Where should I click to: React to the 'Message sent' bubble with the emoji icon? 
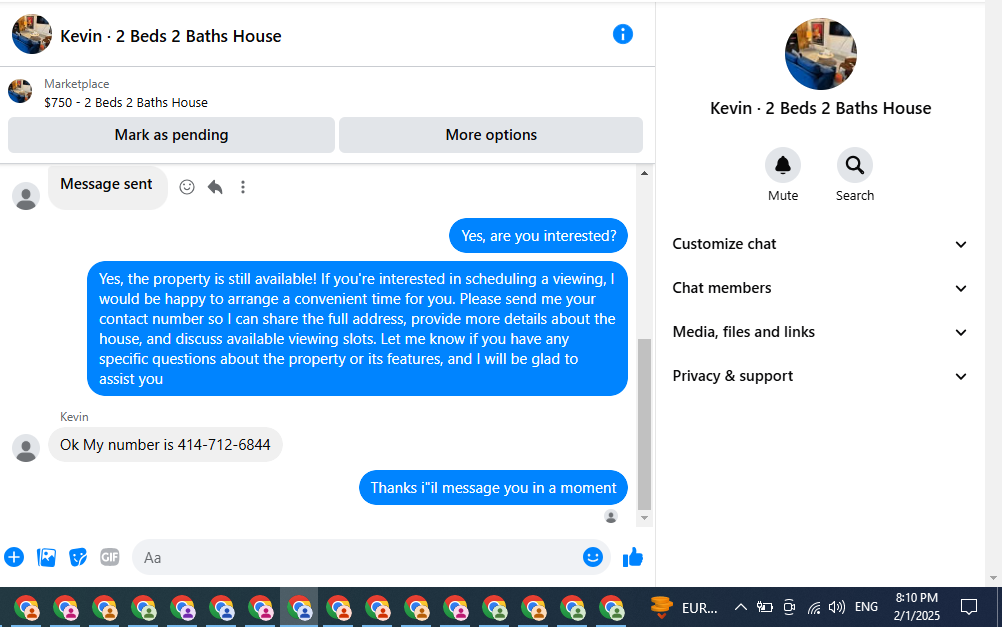click(187, 187)
